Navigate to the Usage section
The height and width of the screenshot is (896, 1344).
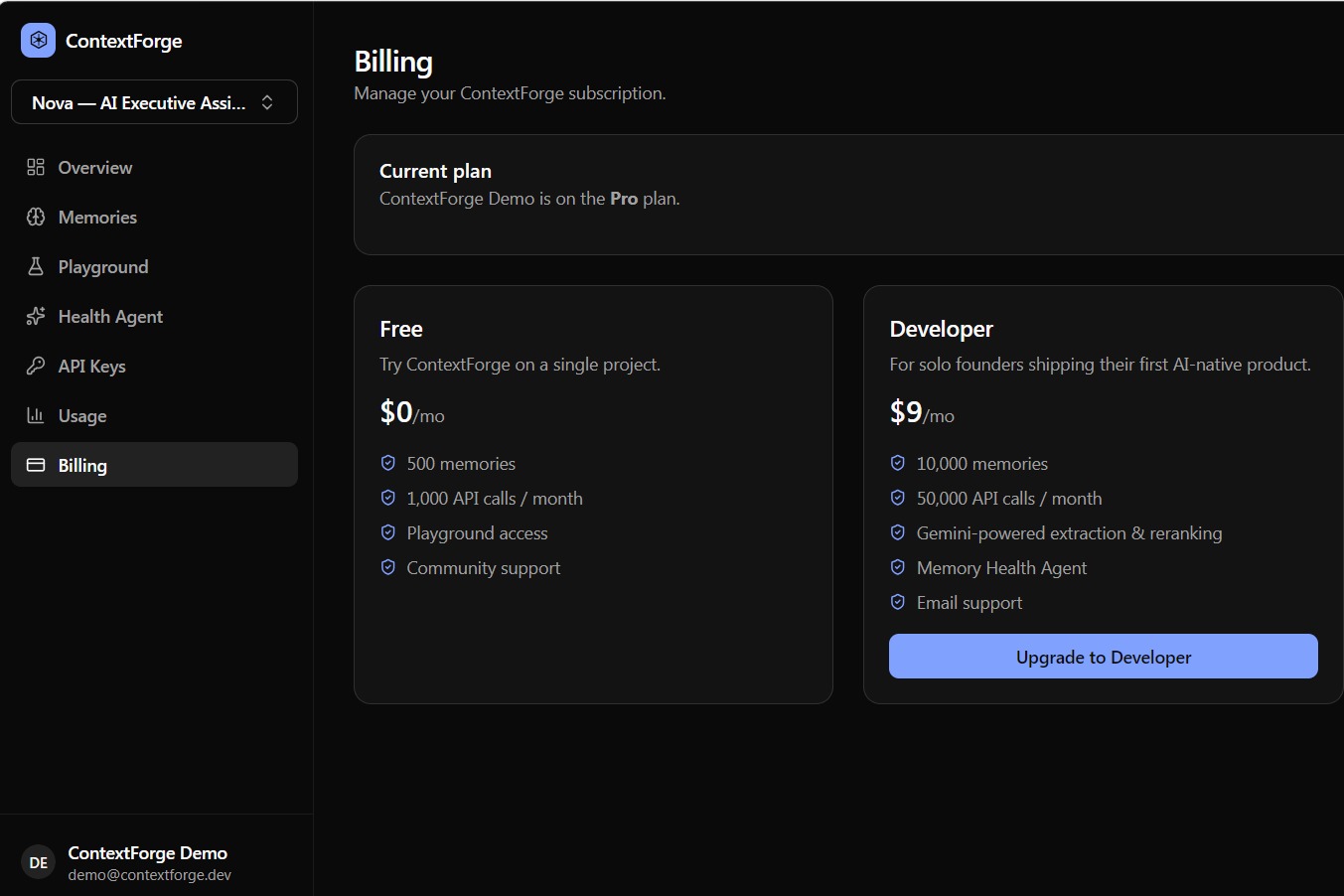click(154, 415)
